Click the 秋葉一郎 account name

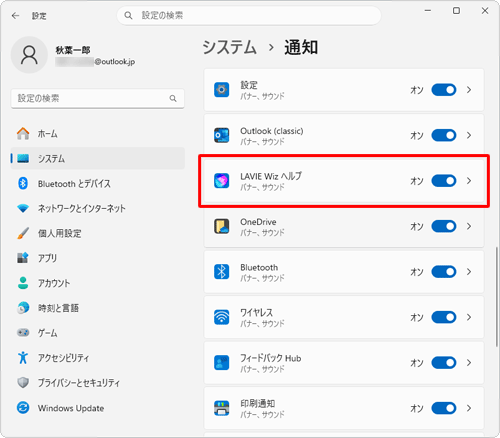73,50
